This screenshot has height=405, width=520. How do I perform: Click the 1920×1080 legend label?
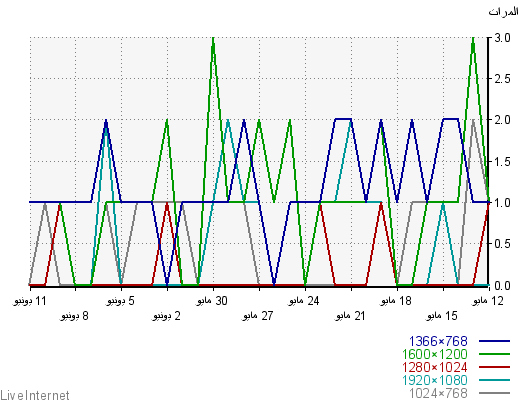[435, 380]
